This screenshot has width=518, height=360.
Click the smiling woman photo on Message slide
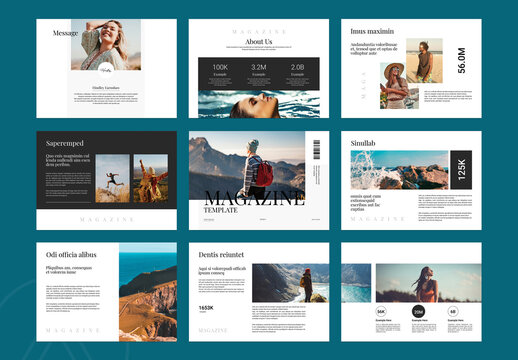[106, 44]
